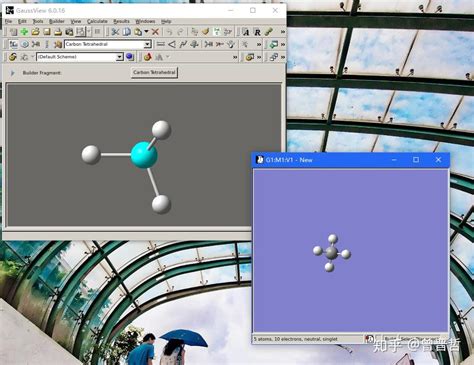Select the modify dihedral tool icon
474x365 pixels.
(183, 44)
